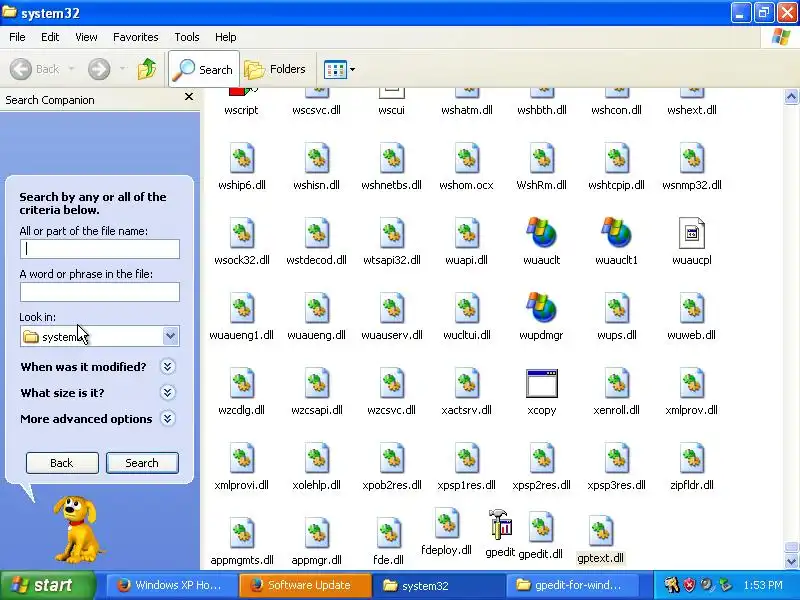Viewport: 800px width, 600px height.
Task: Select the wshom.ocx file icon
Action: pos(466,158)
